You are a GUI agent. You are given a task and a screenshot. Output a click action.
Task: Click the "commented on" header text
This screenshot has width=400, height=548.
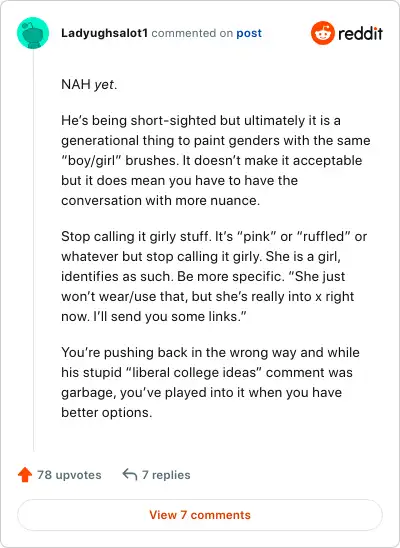(192, 33)
